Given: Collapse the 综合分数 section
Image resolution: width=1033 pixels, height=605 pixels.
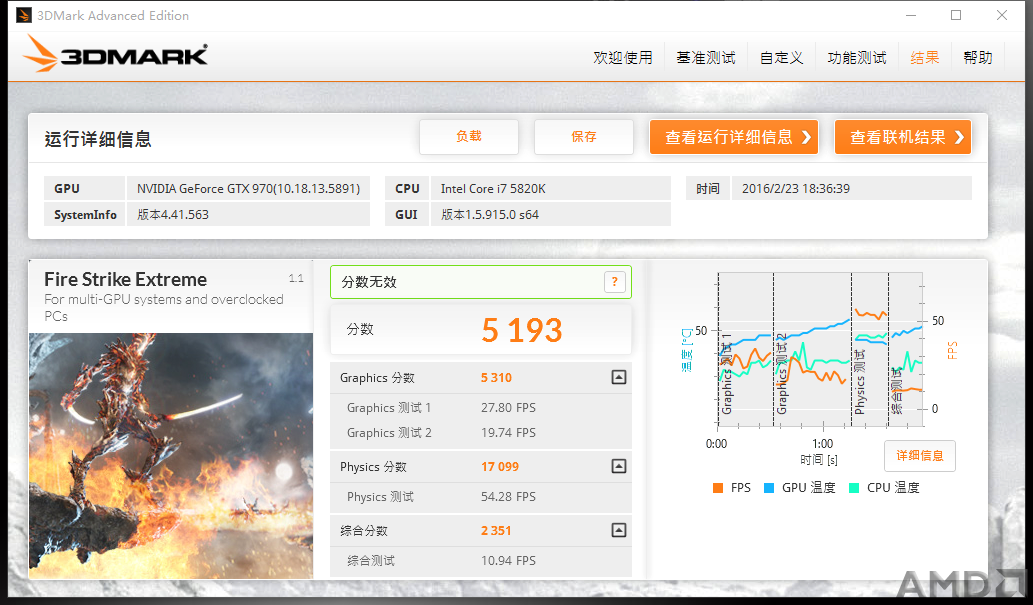Looking at the screenshot, I should pos(619,530).
